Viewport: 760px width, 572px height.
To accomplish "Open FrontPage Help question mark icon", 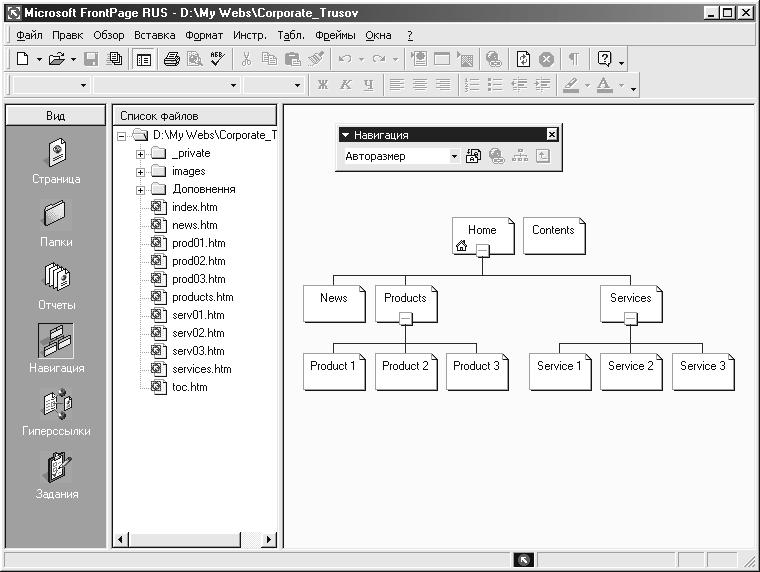I will (604, 59).
